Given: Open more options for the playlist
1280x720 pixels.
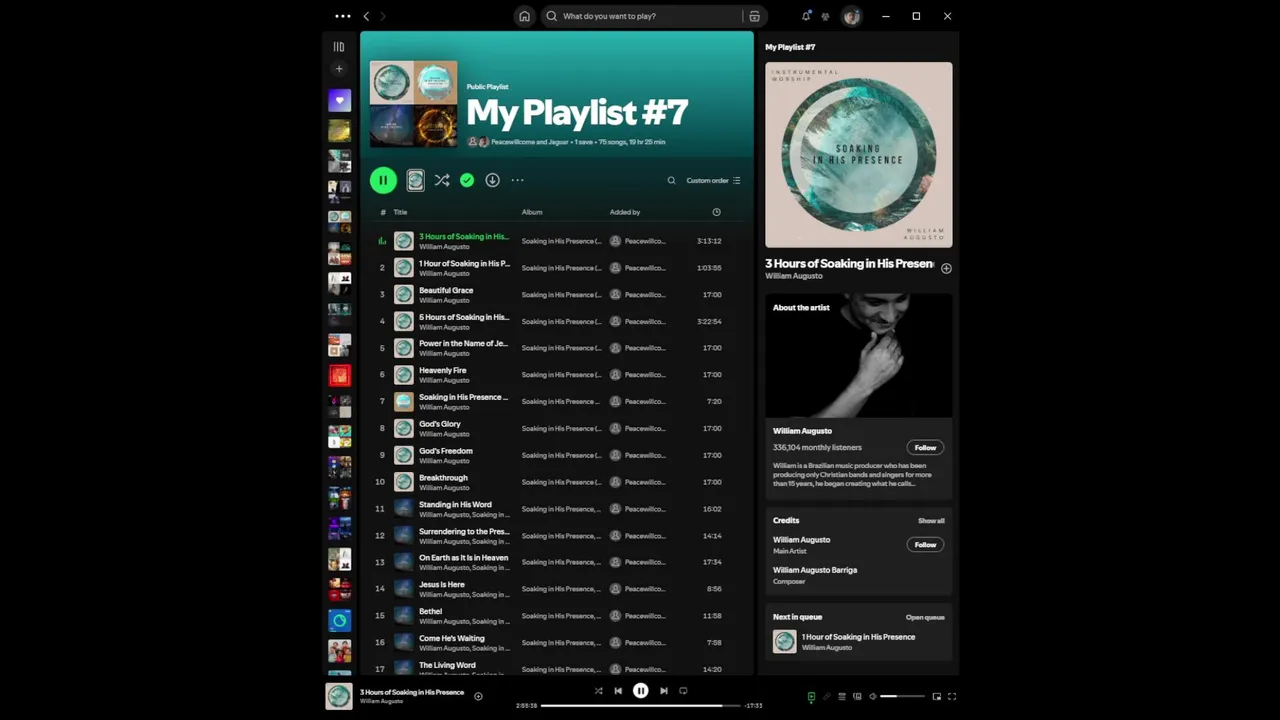Looking at the screenshot, I should coord(517,180).
